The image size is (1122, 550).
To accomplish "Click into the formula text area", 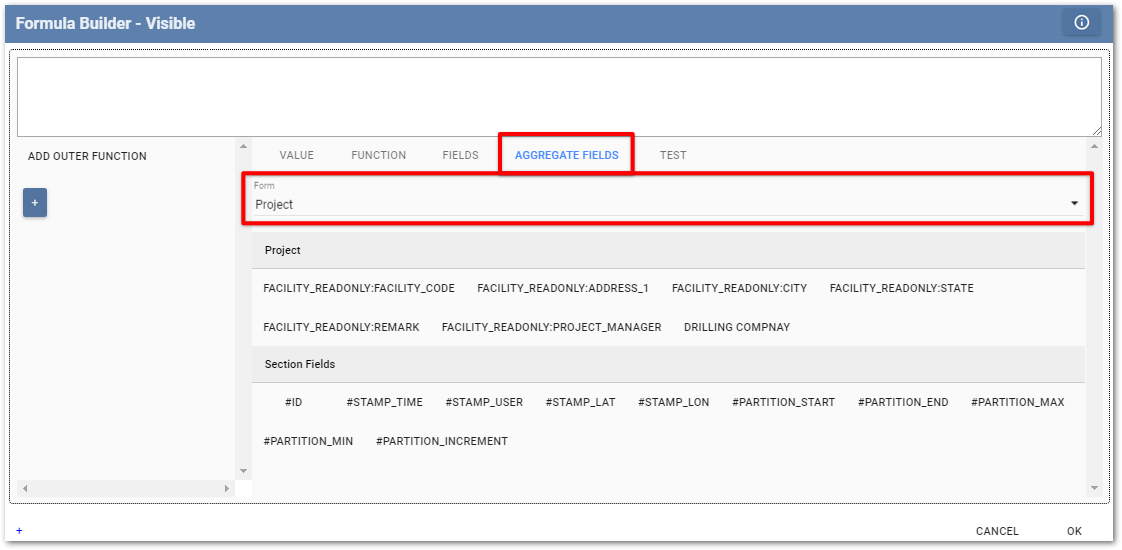I will [x=559, y=97].
